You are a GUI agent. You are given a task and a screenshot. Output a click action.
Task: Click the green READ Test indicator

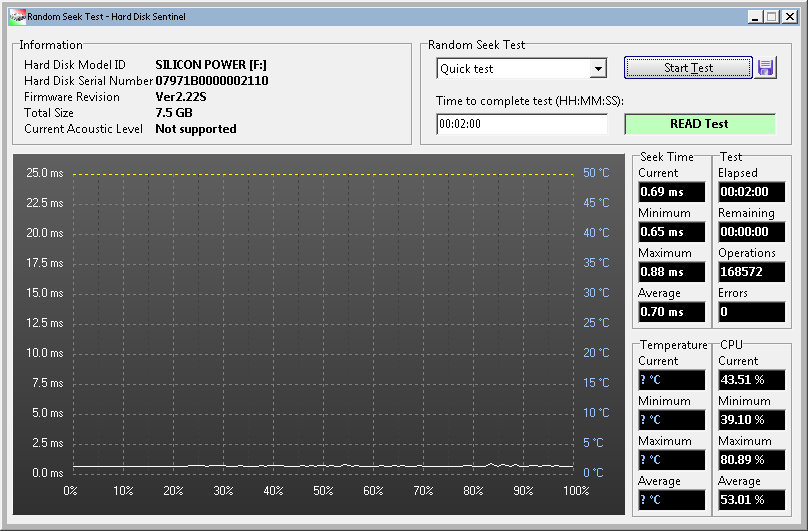coord(699,124)
